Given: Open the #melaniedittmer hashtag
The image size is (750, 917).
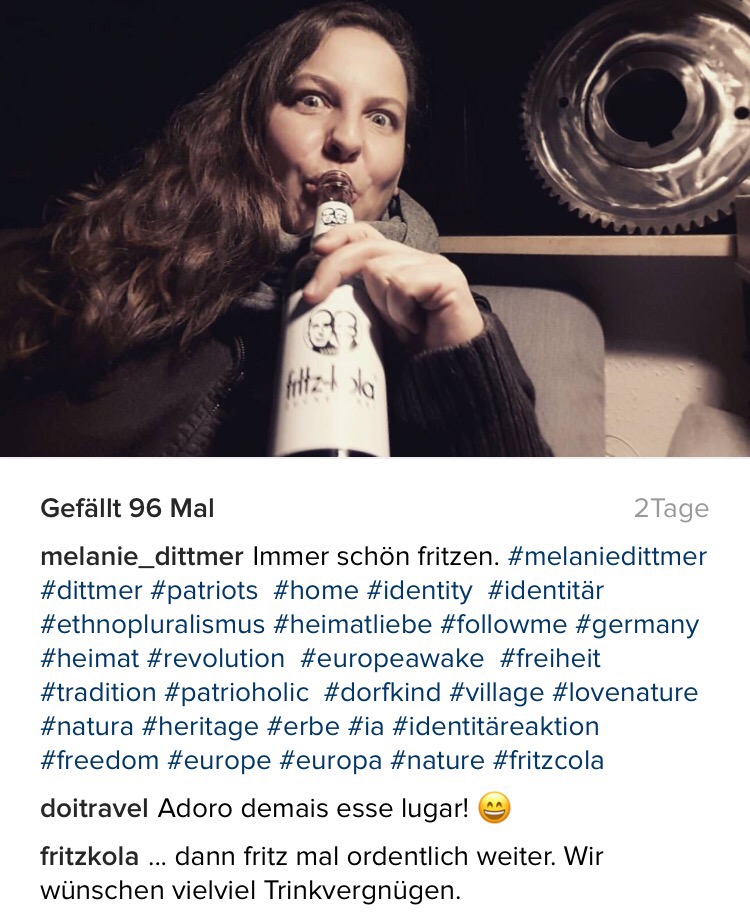Looking at the screenshot, I should coord(607,556).
